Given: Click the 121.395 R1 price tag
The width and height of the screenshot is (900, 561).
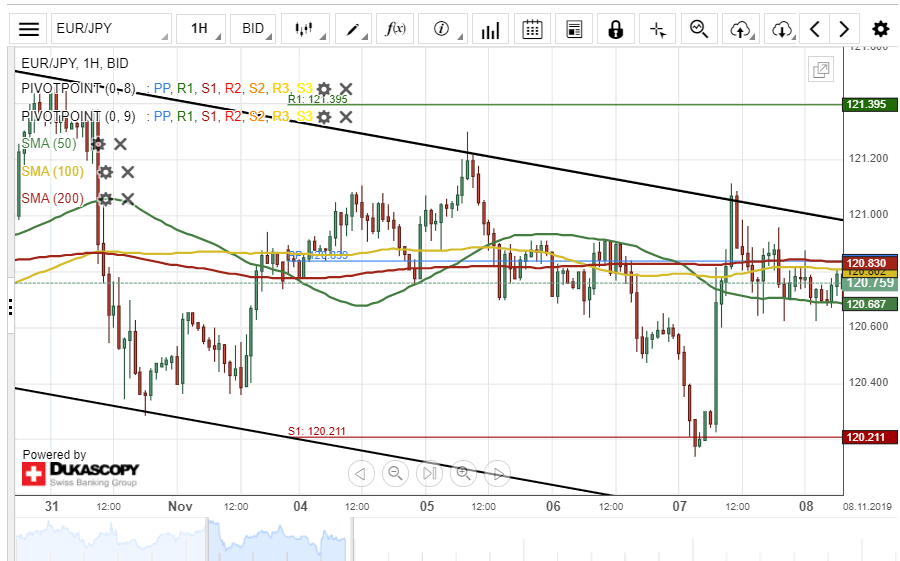Looking at the screenshot, I should point(870,105).
